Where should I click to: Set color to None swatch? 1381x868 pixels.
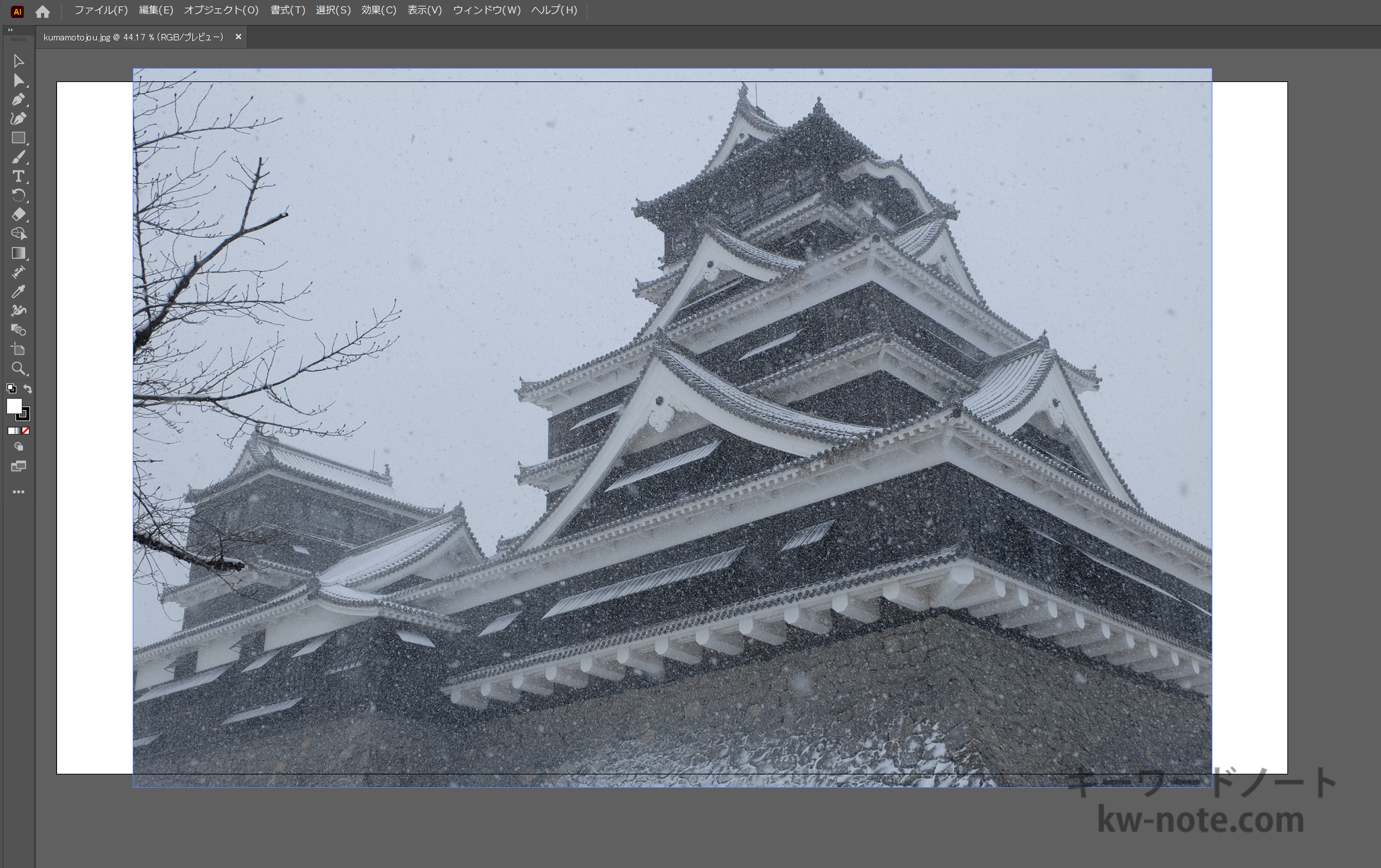[x=26, y=431]
